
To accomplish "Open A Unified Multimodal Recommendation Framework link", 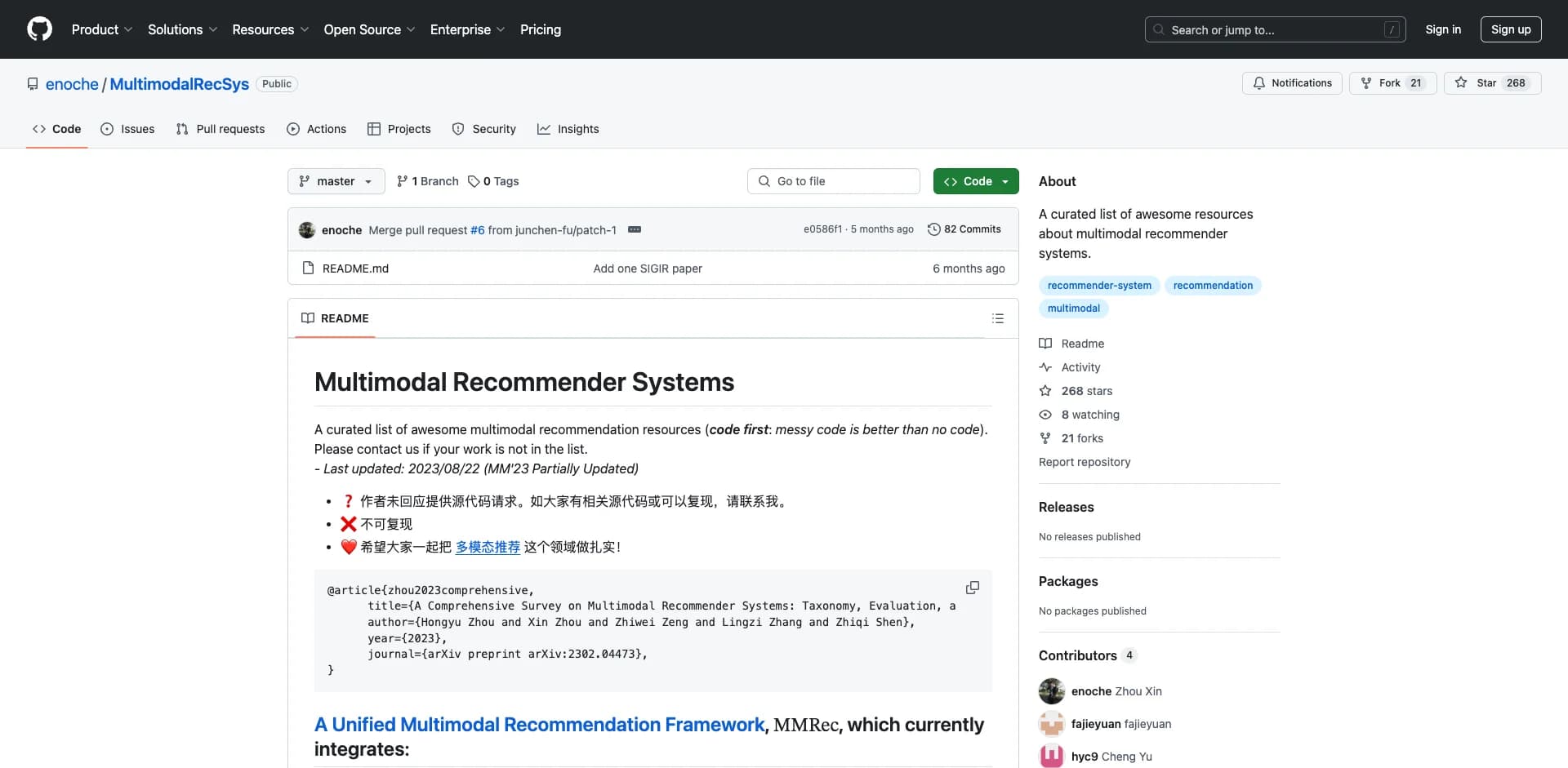I will click(x=540, y=725).
